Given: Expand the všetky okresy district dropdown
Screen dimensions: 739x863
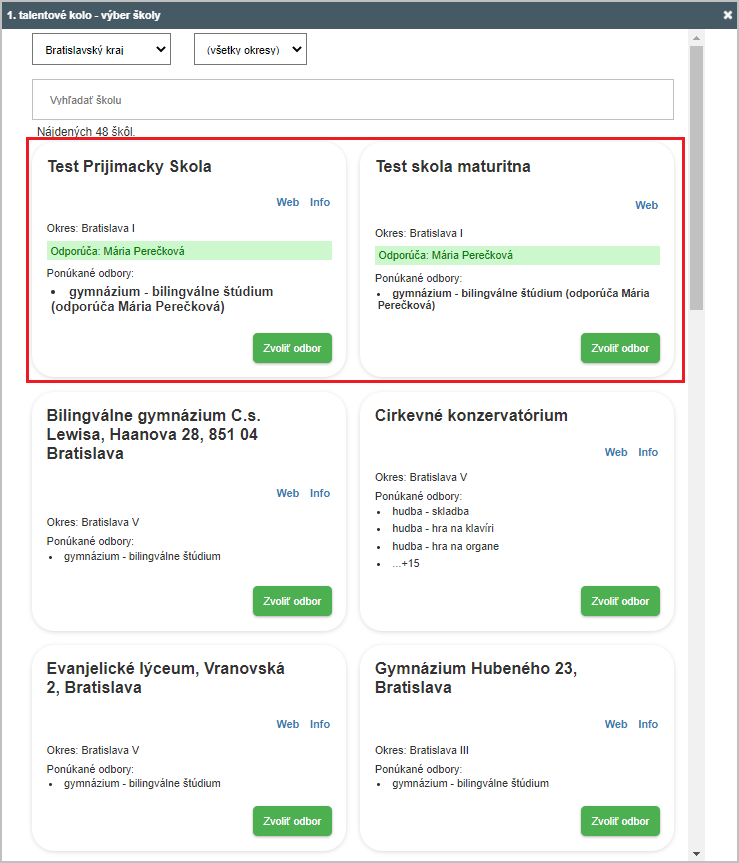Looking at the screenshot, I should pyautogui.click(x=250, y=50).
